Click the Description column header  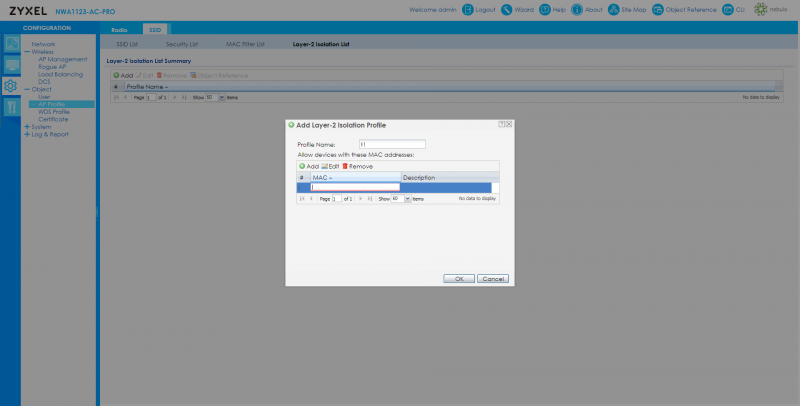(450, 177)
